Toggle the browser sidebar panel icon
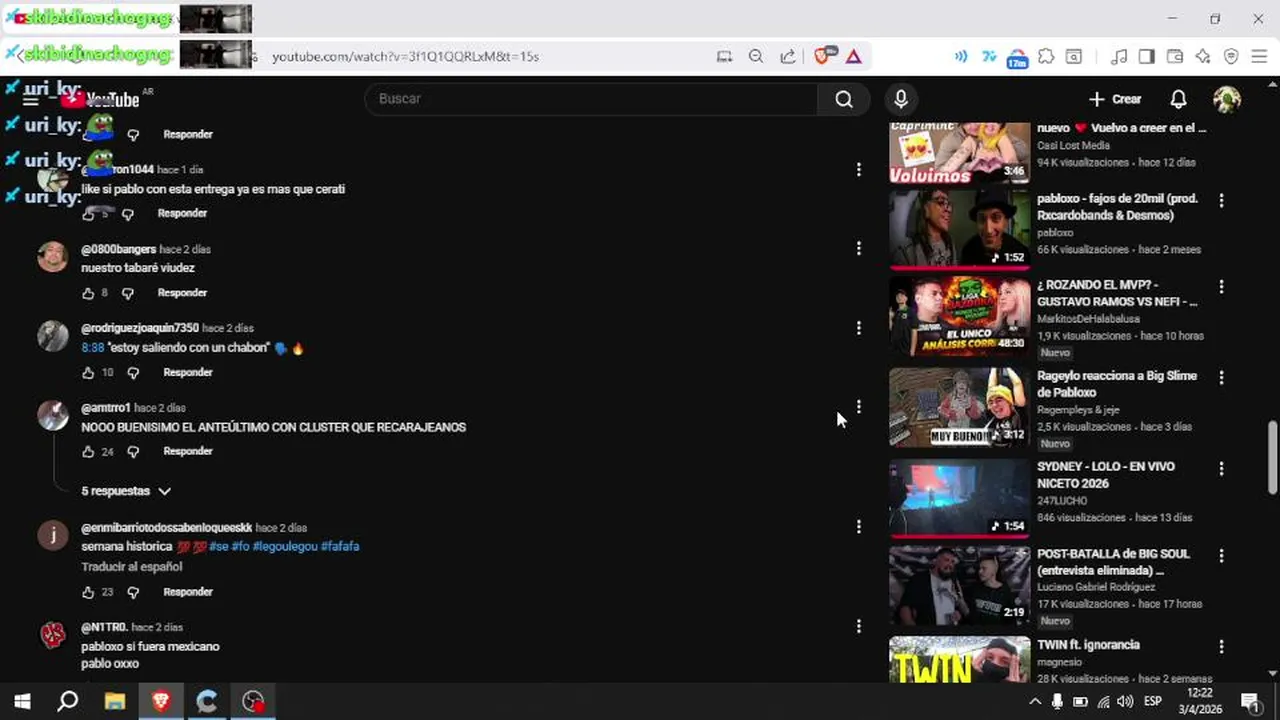 point(1147,56)
